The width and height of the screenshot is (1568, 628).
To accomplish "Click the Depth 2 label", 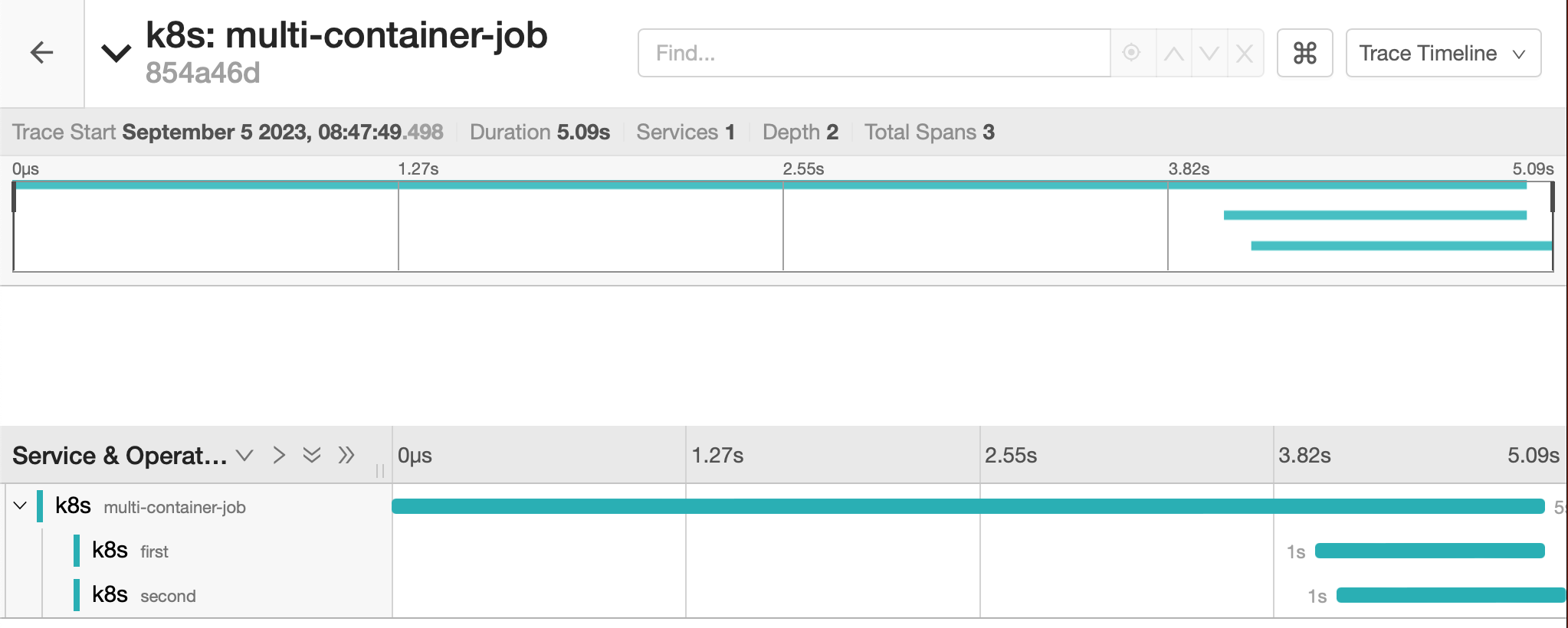I will coord(800,132).
